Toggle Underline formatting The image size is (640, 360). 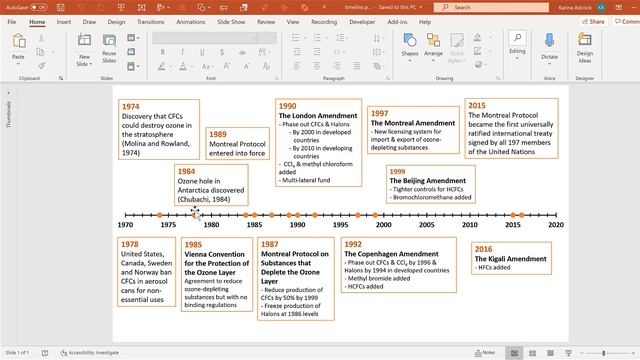click(x=202, y=52)
